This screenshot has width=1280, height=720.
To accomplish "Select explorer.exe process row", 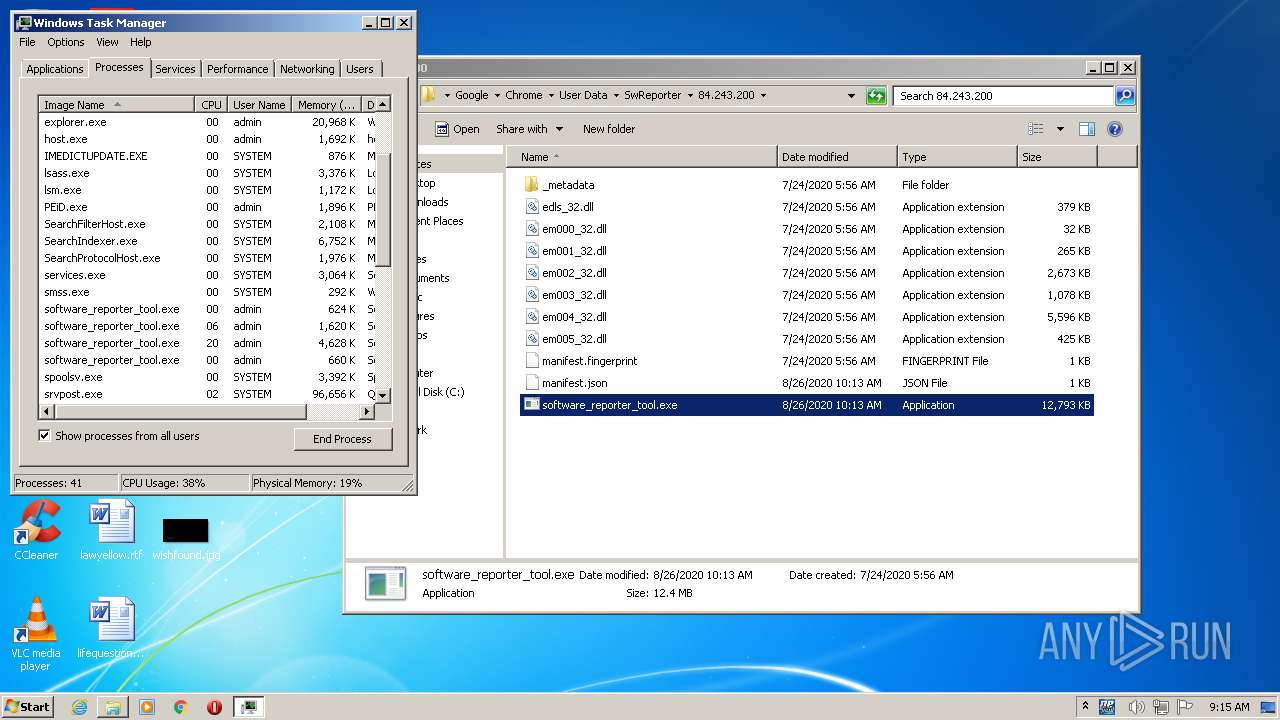I will click(x=207, y=122).
